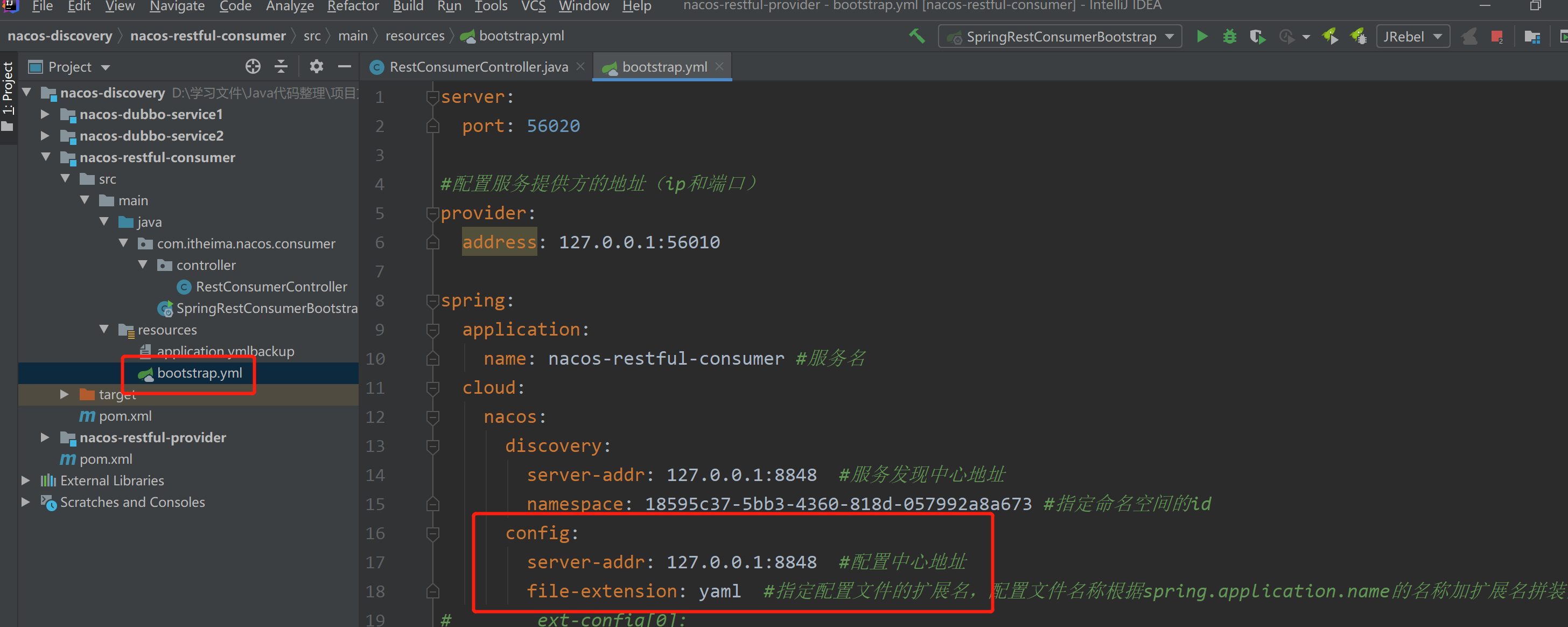Click the Build Project hammer icon
This screenshot has width=1568, height=627.
coord(918,36)
